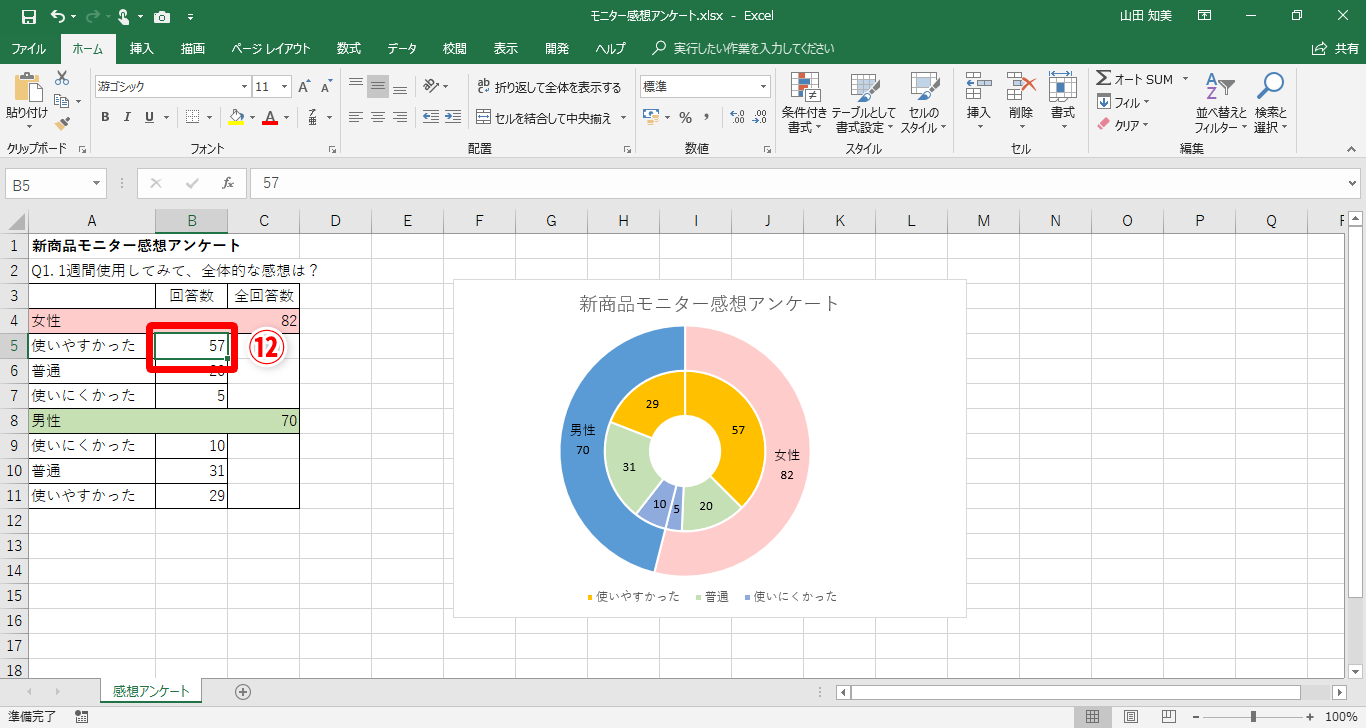This screenshot has height=728, width=1366.
Task: Switch to Page Break Preview in status bar
Action: (x=1167, y=716)
